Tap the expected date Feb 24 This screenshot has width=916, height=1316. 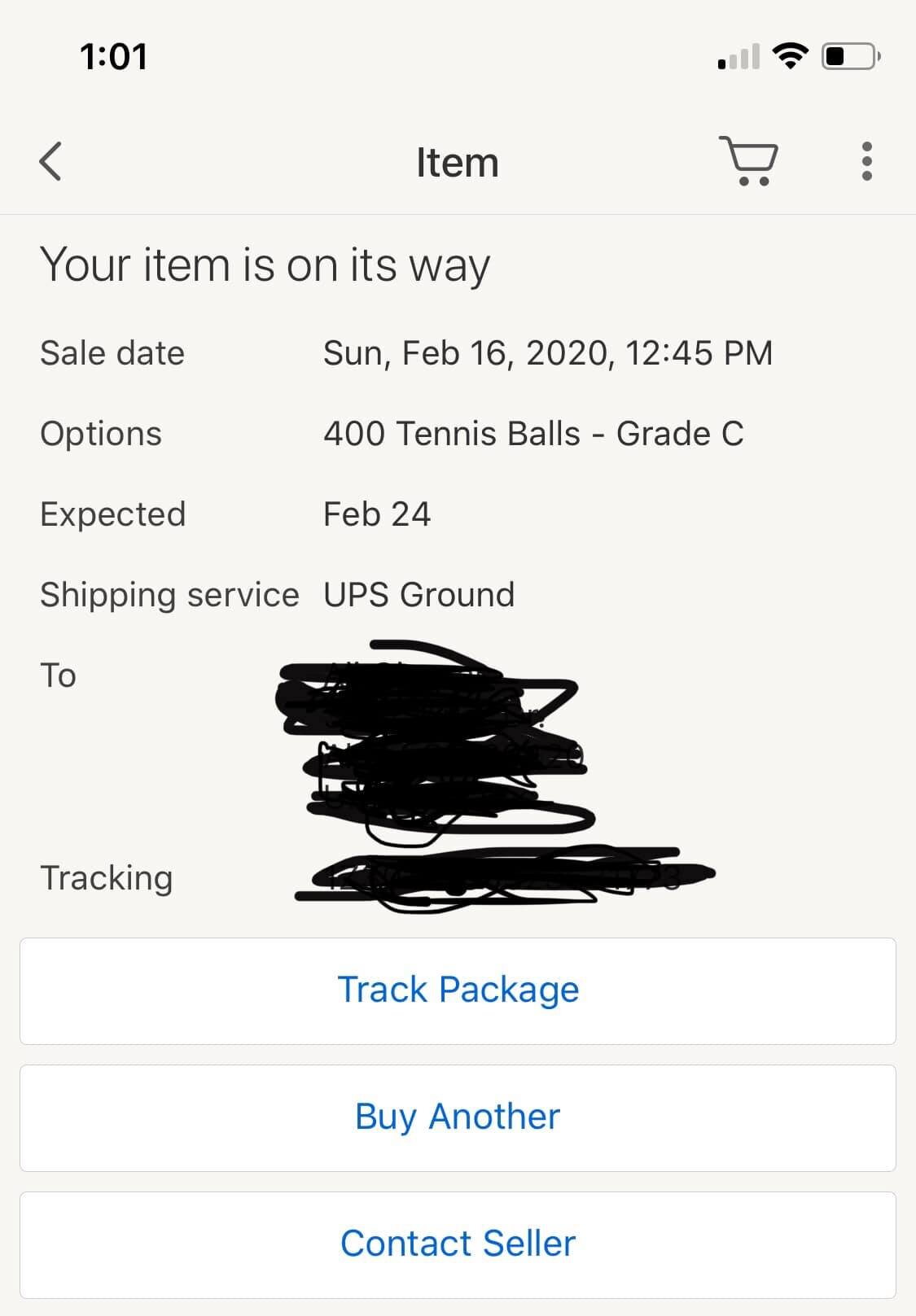point(376,514)
